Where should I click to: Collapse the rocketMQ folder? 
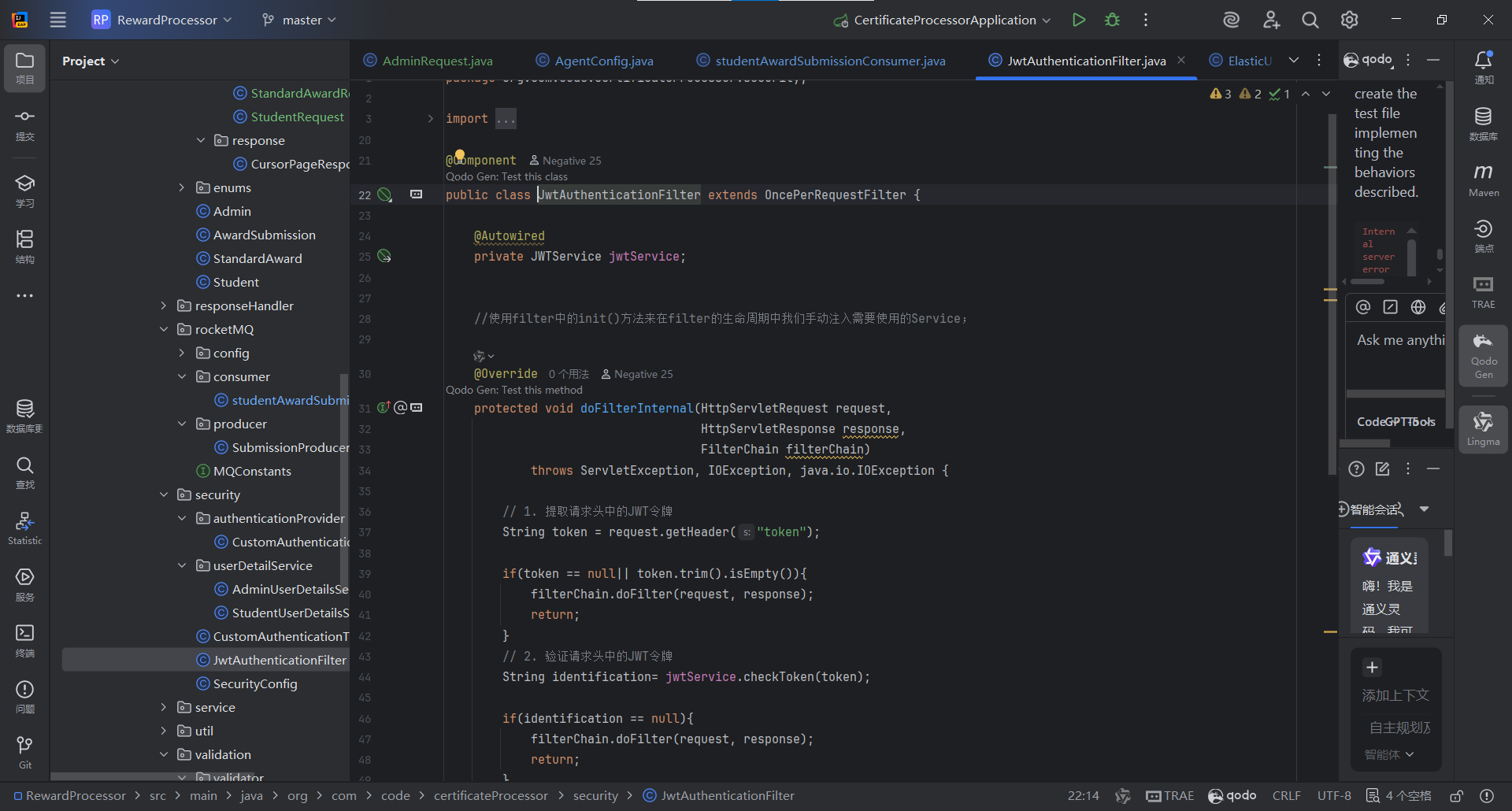point(164,329)
